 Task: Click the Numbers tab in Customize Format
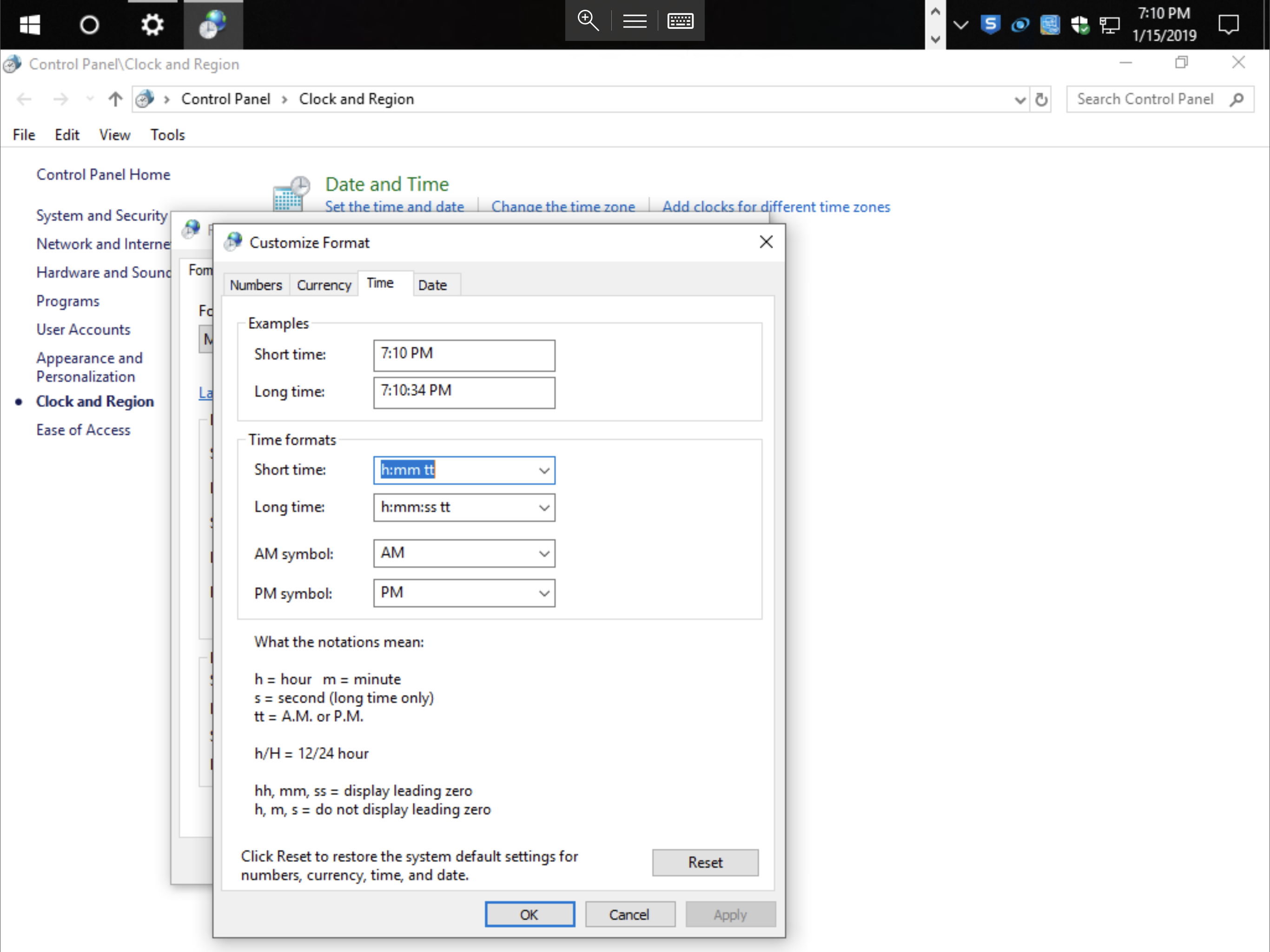(256, 284)
